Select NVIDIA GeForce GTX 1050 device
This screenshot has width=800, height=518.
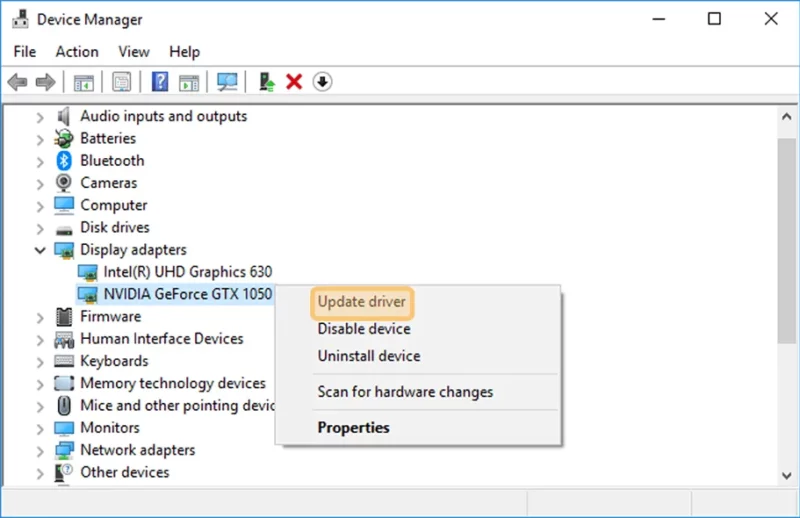click(x=188, y=294)
